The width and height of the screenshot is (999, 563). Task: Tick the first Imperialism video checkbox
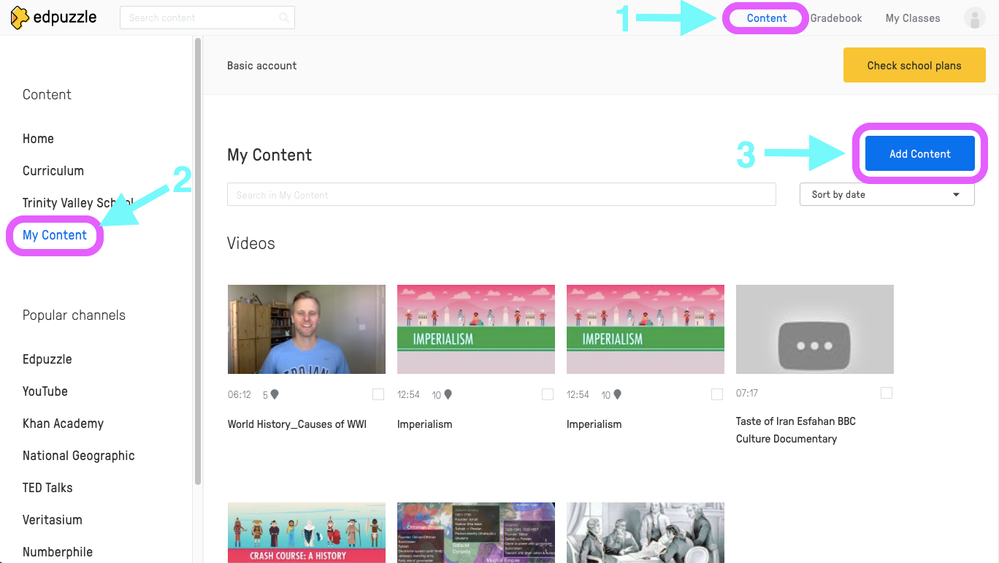[x=547, y=394]
